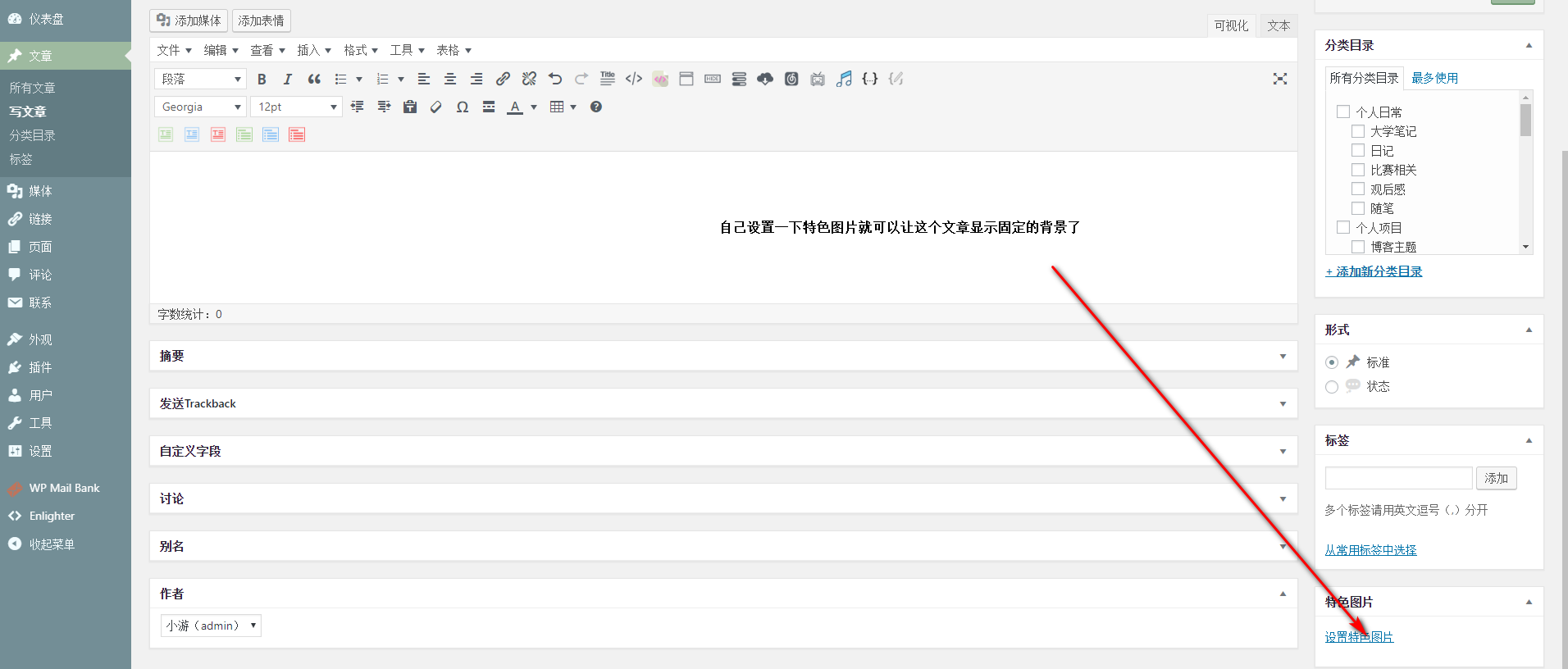Expand the 自定义字段 panel

click(1283, 451)
